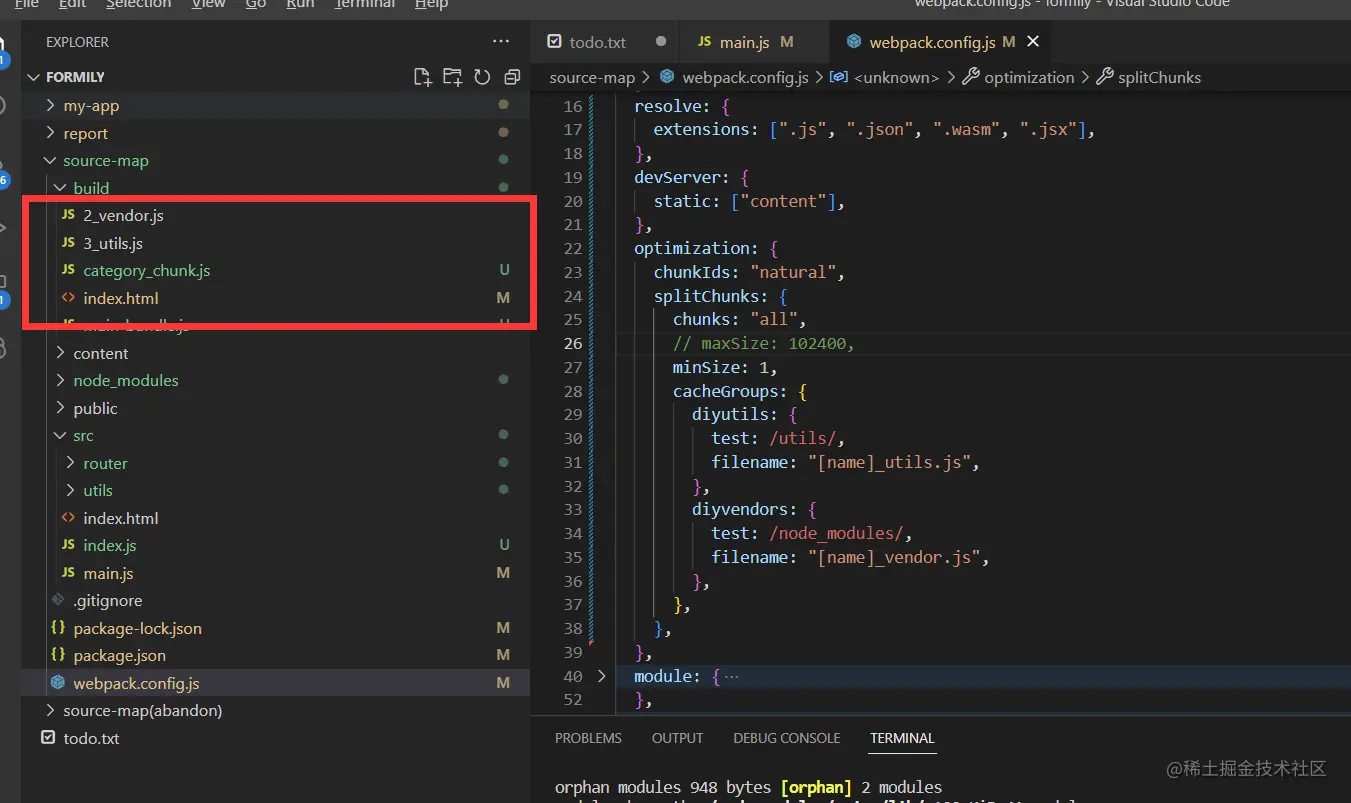1351x803 pixels.
Task: Expand the utils folder
Action: 71,490
